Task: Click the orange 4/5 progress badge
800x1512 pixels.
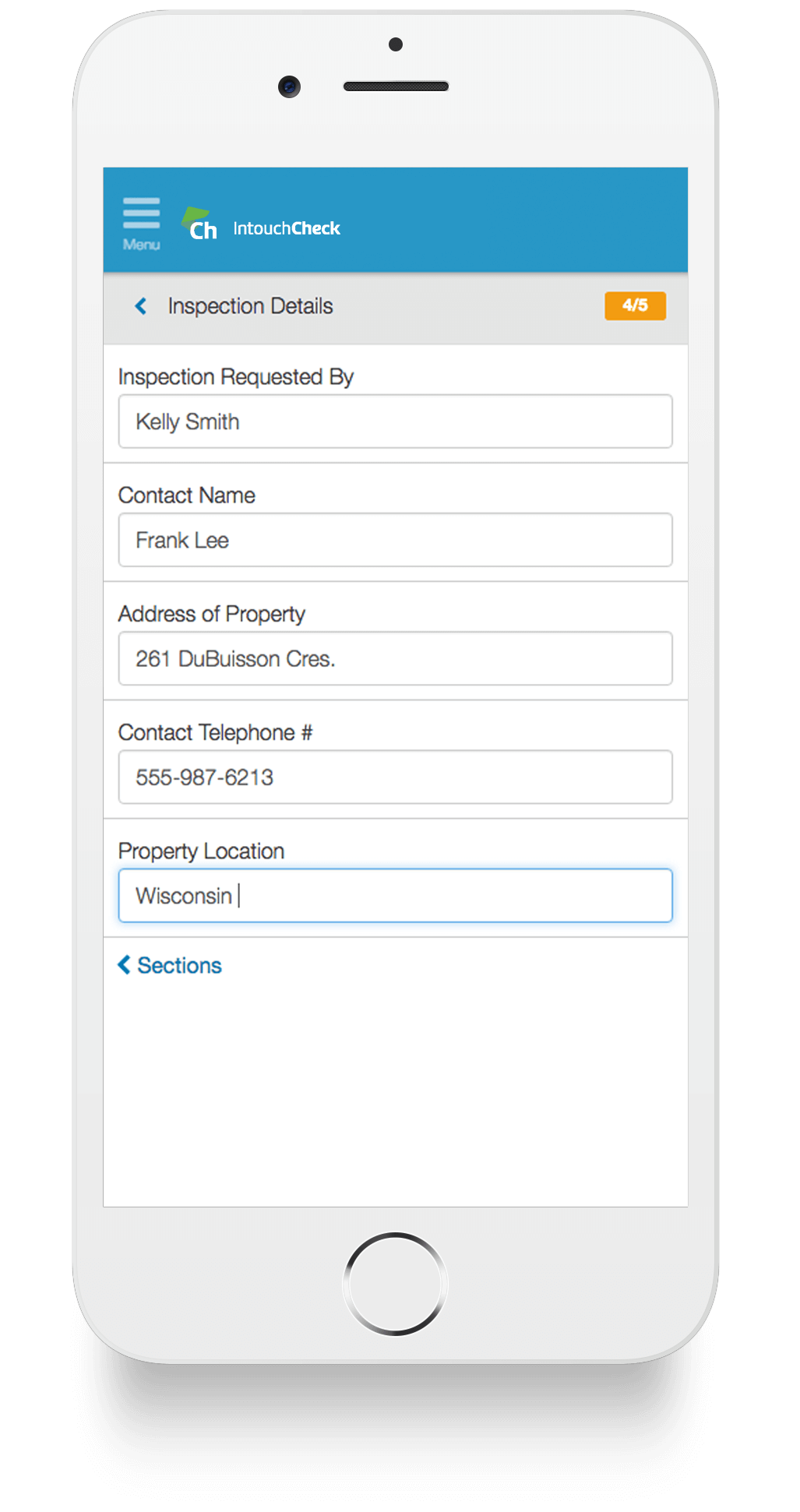Action: click(x=635, y=305)
